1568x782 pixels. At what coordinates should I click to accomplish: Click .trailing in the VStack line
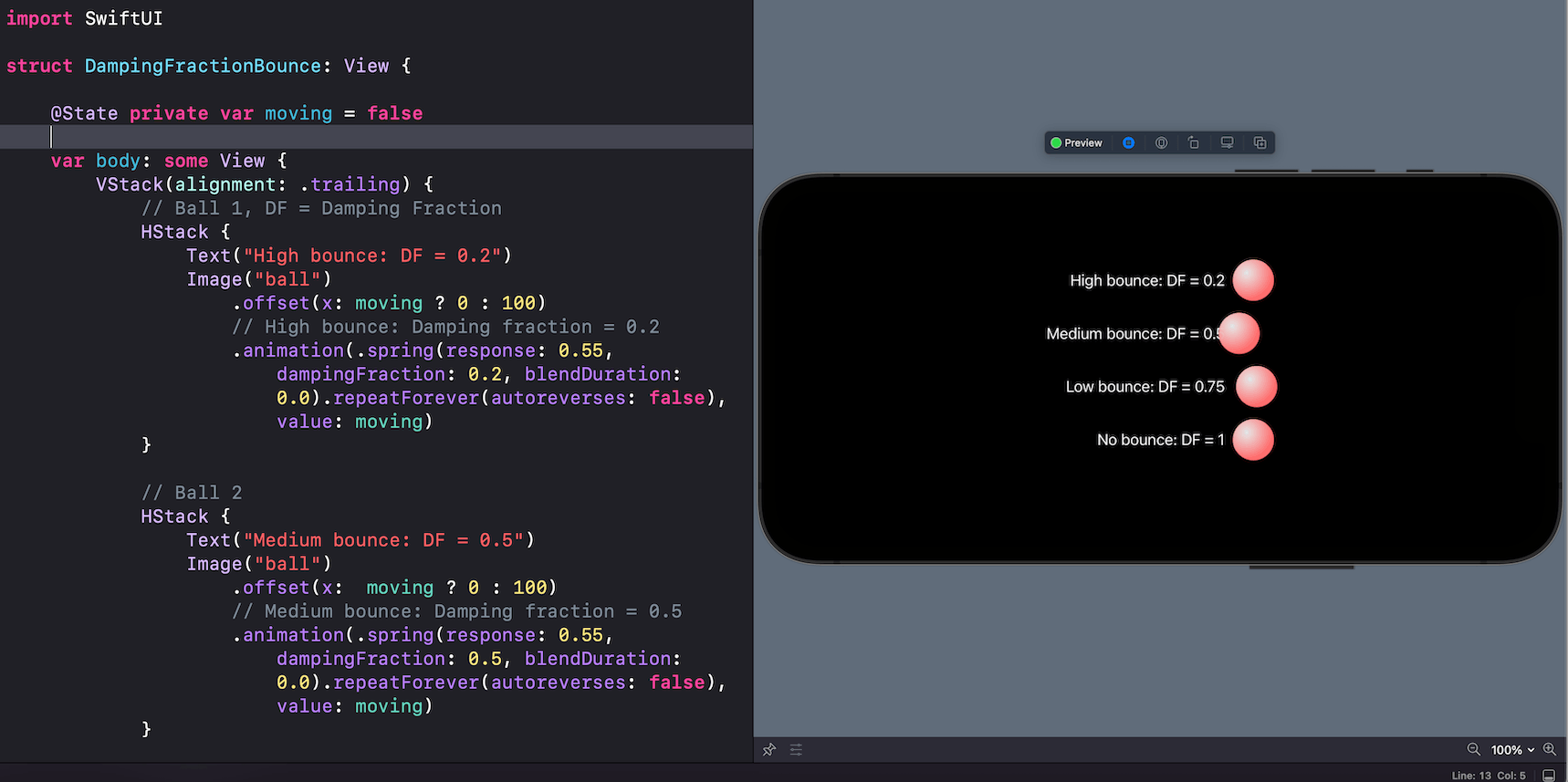(x=350, y=184)
